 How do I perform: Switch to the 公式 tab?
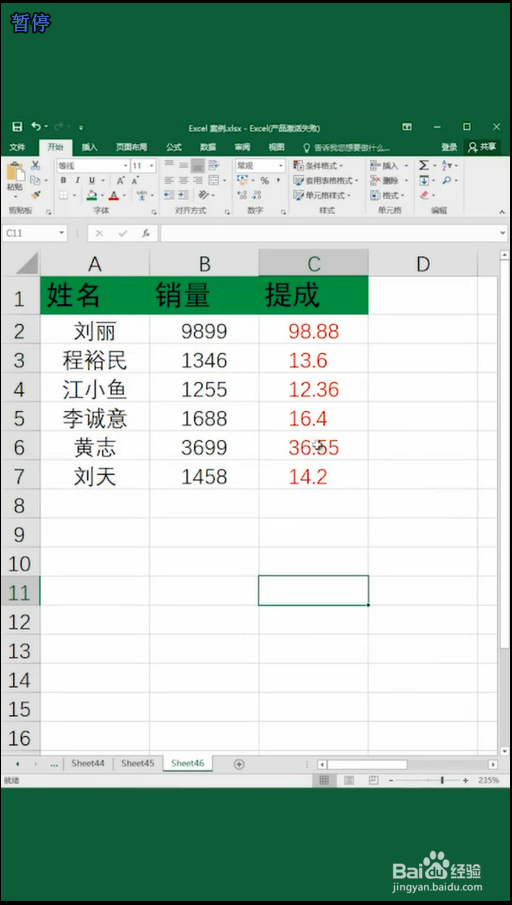(174, 147)
